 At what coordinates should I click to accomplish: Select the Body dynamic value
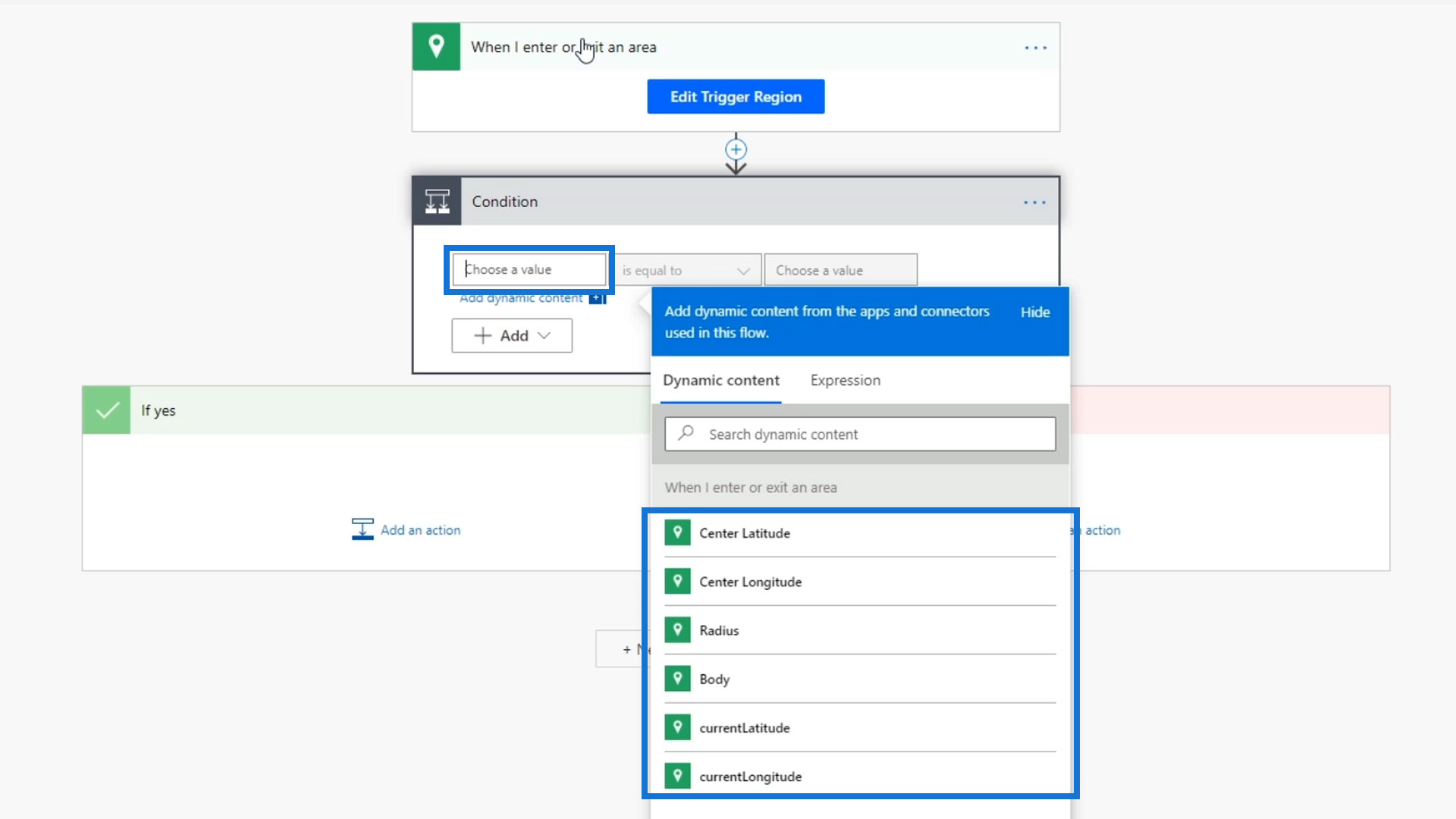pos(860,679)
